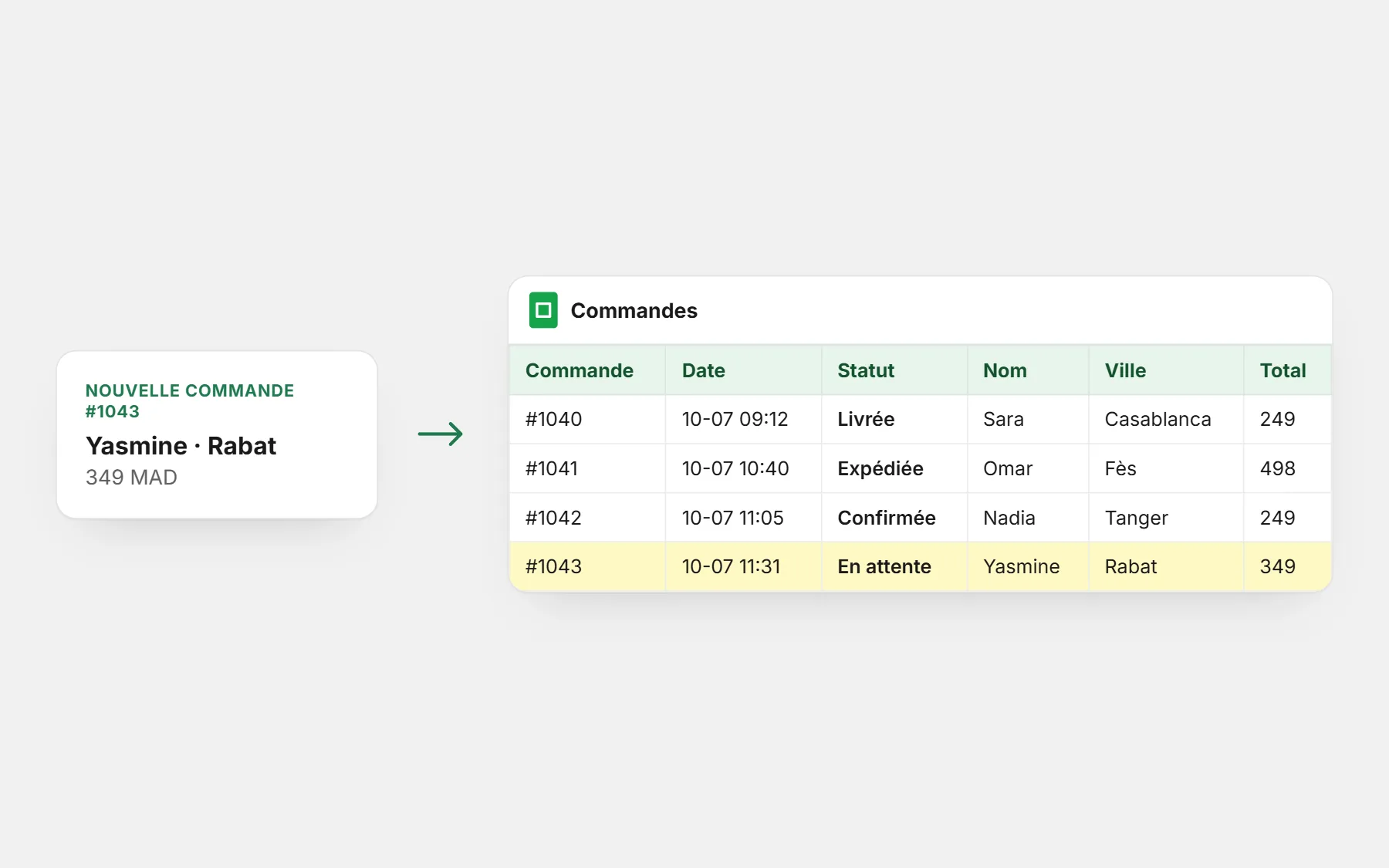Click the total cell 249 in Sara's row
The height and width of the screenshot is (868, 1389).
1287,420
